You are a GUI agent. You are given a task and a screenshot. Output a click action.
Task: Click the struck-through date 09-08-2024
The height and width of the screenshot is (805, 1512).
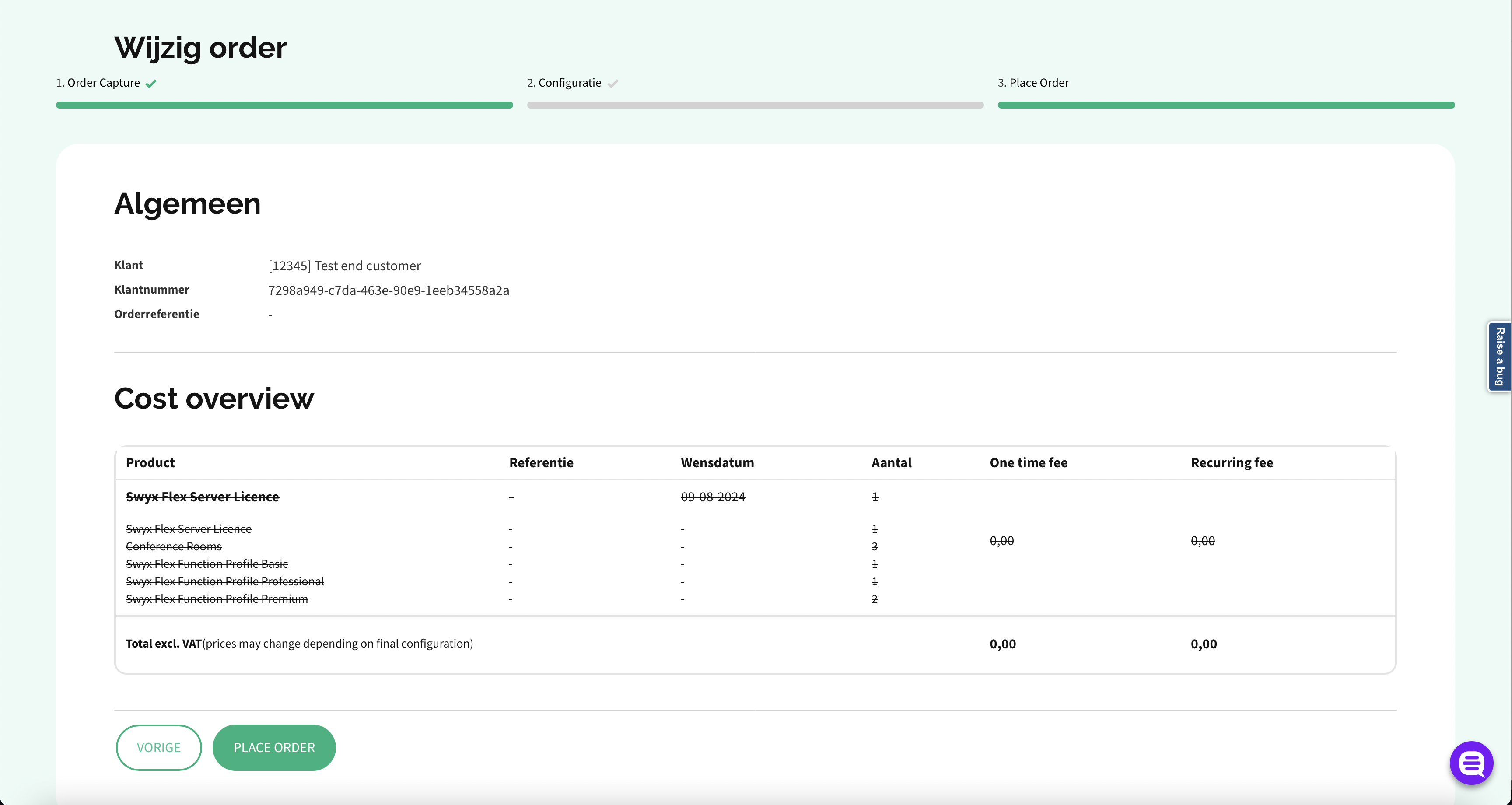[713, 497]
